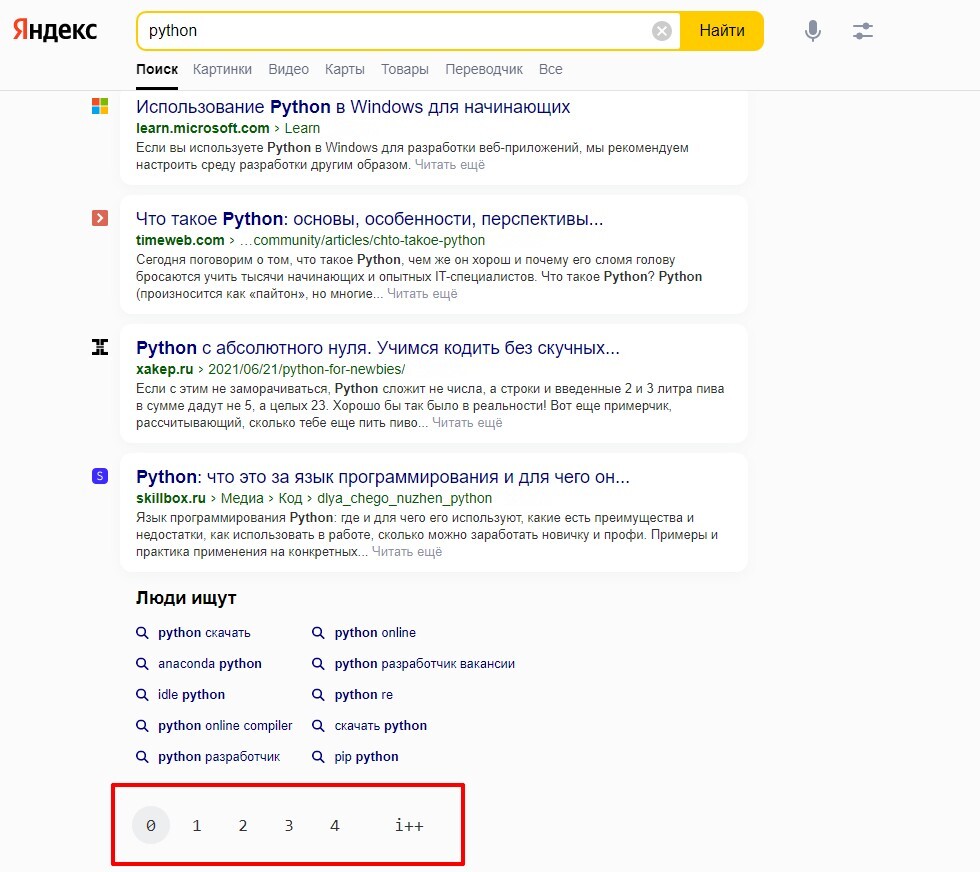Click xakep.ru domain link
The height and width of the screenshot is (872, 980).
[x=164, y=369]
